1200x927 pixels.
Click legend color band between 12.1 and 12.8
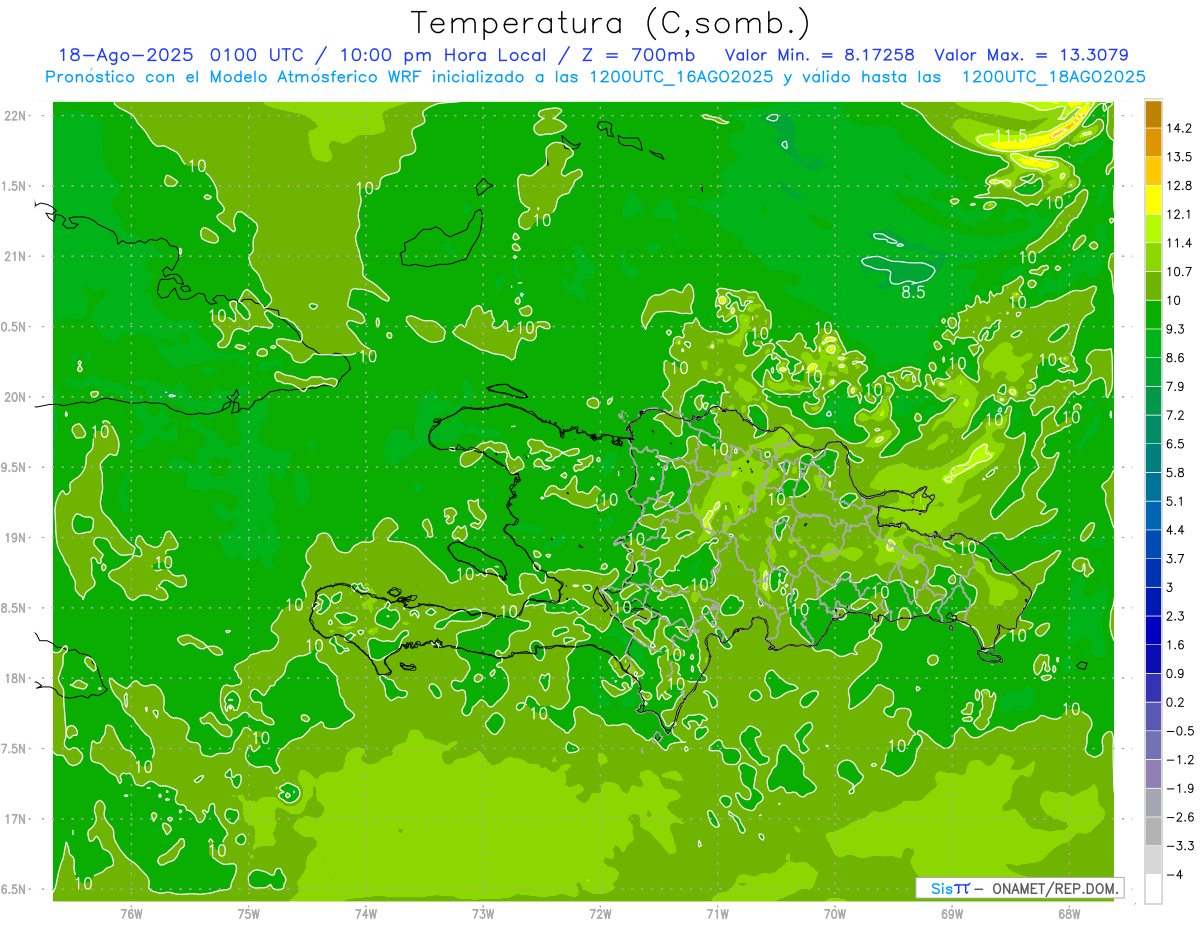(1153, 200)
